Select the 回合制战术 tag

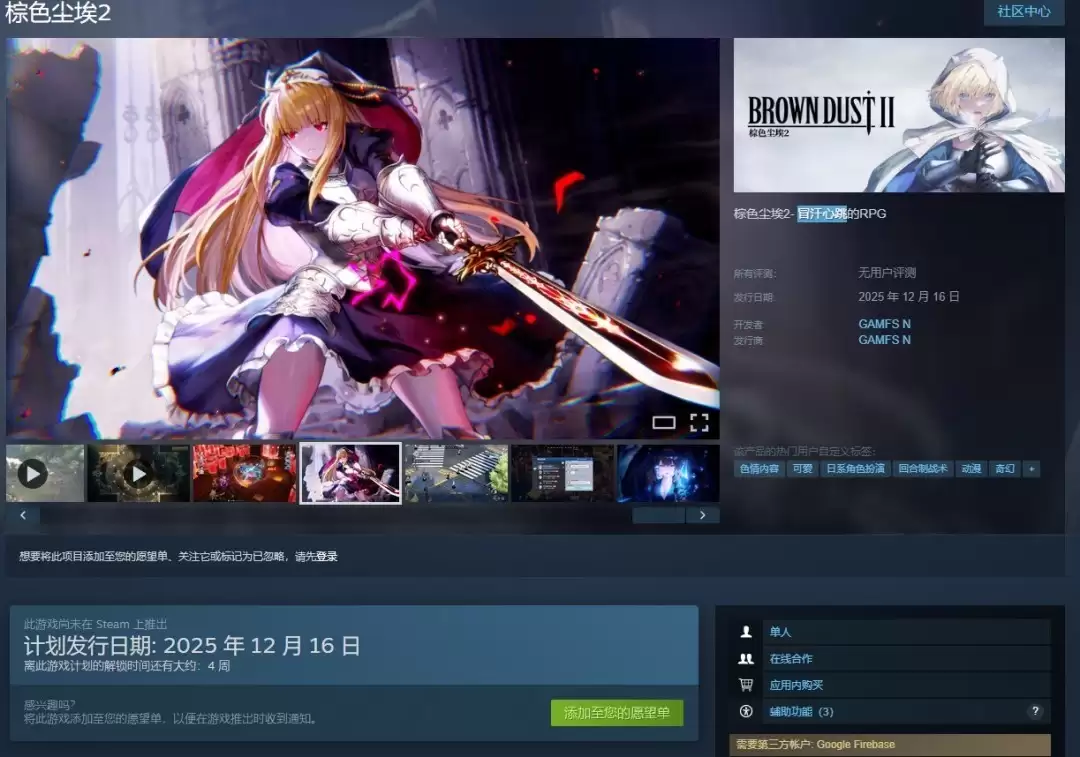click(x=923, y=469)
